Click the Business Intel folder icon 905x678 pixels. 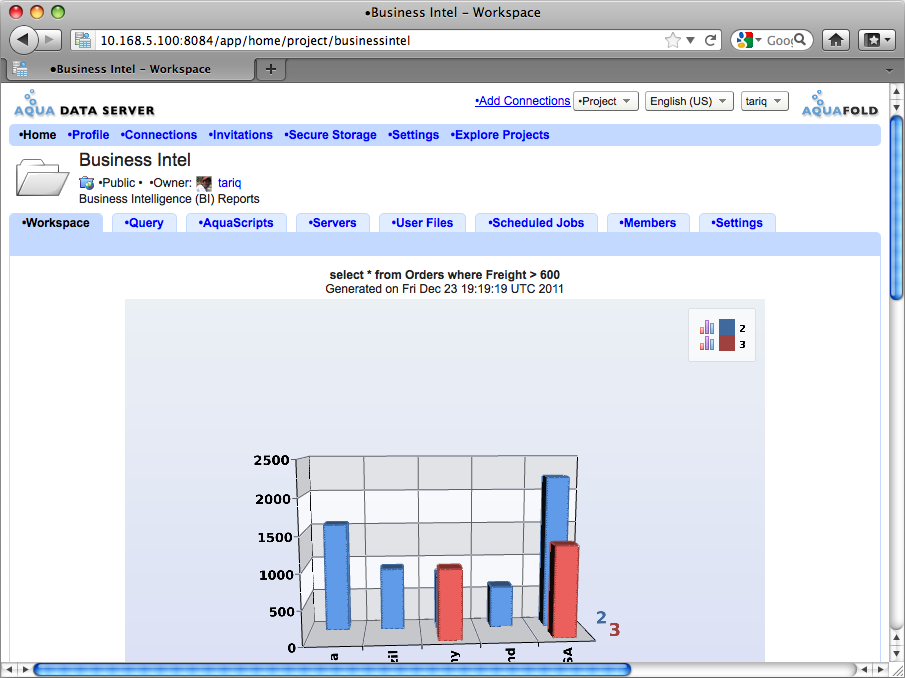click(x=42, y=178)
